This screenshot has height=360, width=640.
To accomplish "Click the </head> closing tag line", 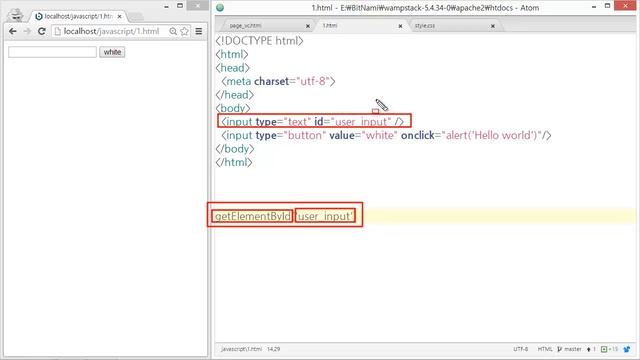I will pyautogui.click(x=235, y=95).
